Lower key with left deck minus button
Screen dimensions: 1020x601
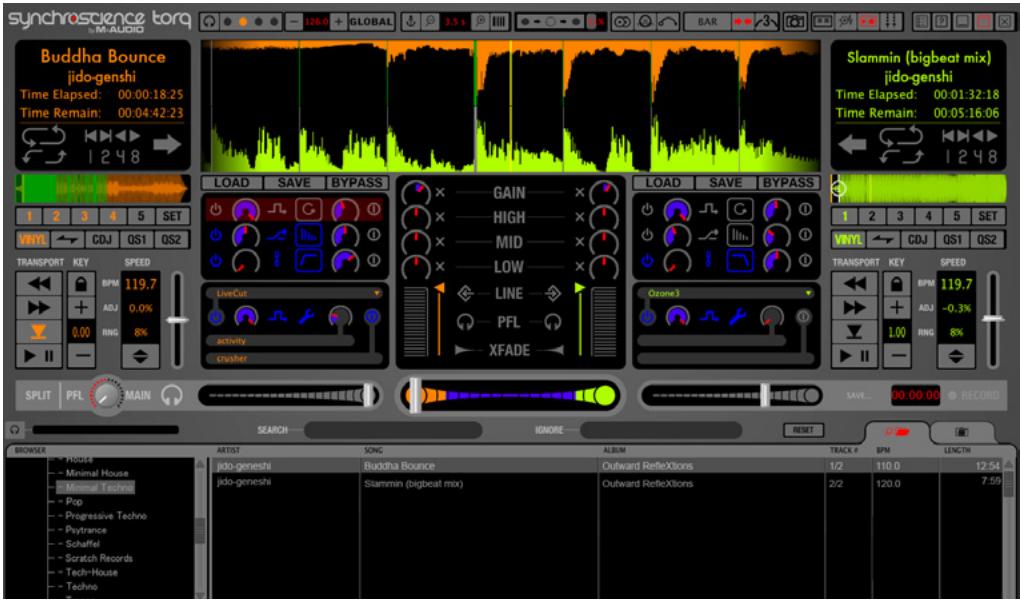[81, 356]
